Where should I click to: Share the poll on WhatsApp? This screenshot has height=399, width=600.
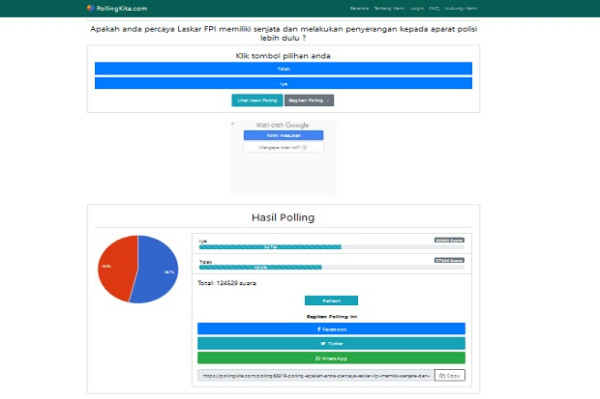[x=331, y=358]
